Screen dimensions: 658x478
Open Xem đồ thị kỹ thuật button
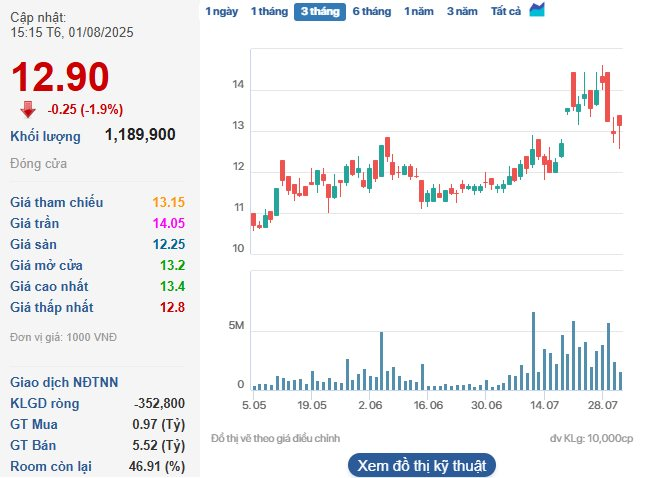coord(421,465)
